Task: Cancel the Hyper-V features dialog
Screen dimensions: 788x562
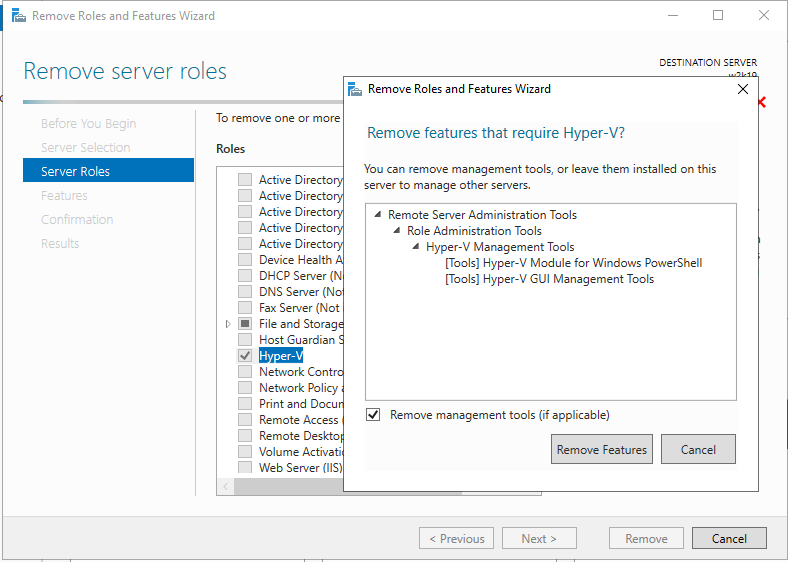Action: click(698, 450)
